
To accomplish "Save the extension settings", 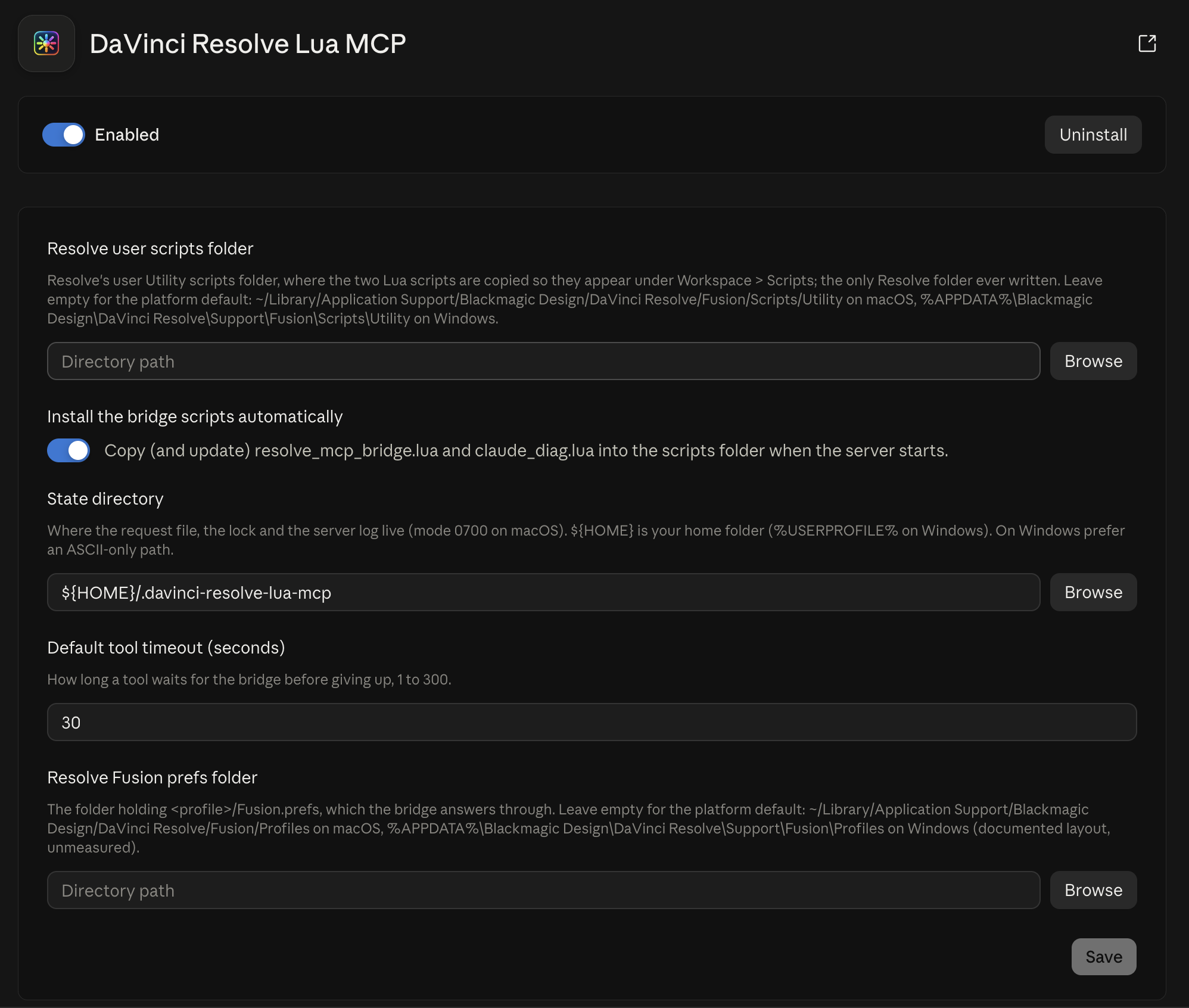I will point(1104,957).
